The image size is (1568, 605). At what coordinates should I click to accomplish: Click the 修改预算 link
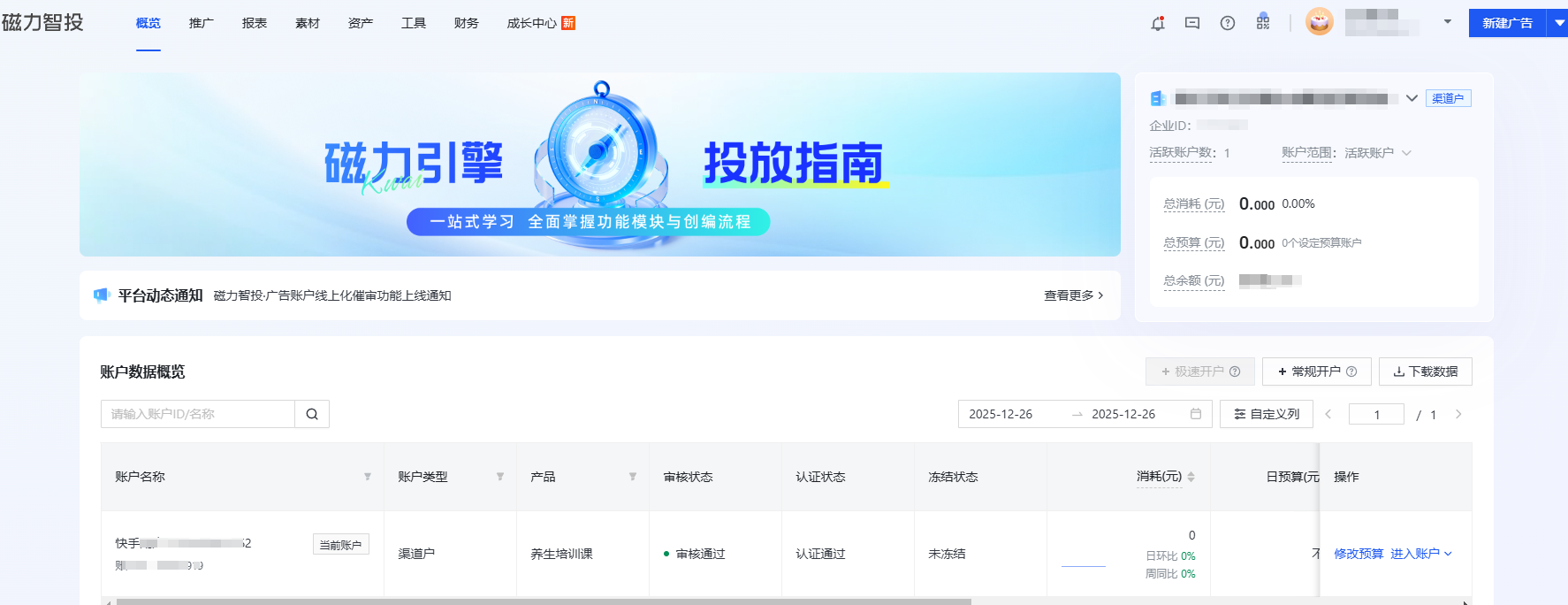(1359, 554)
